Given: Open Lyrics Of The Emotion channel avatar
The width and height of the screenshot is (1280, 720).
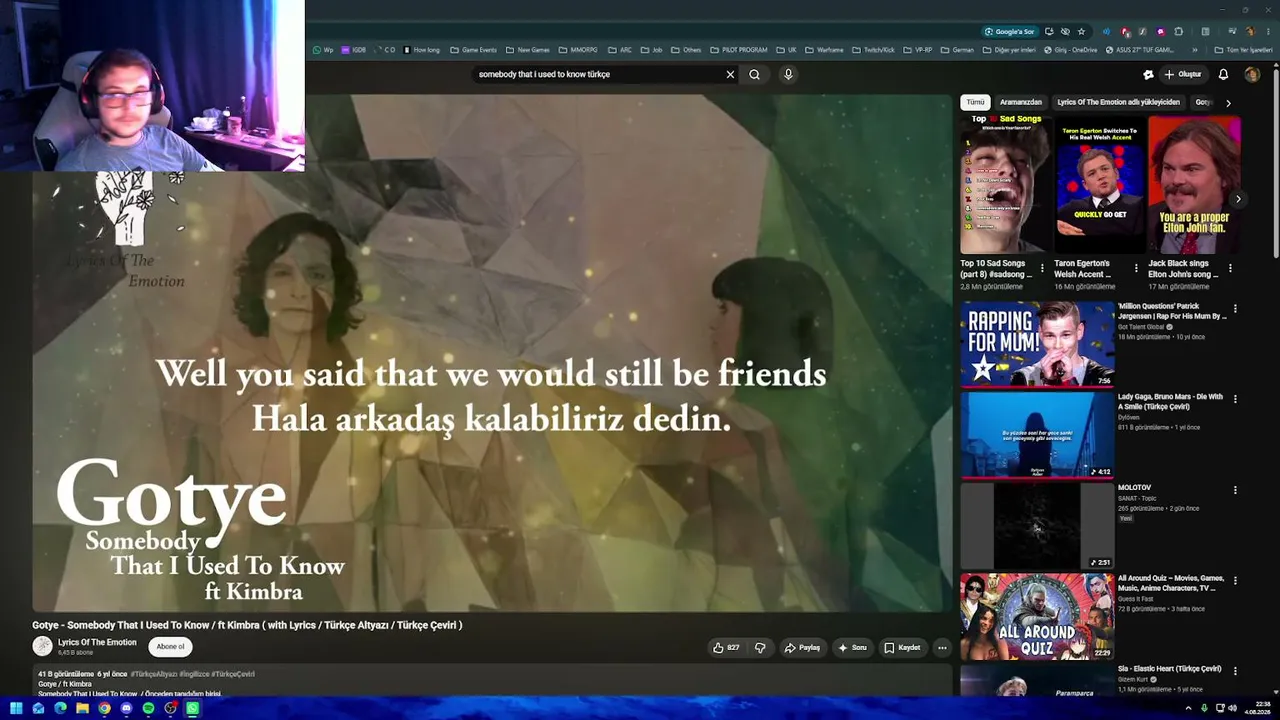Looking at the screenshot, I should coord(42,646).
